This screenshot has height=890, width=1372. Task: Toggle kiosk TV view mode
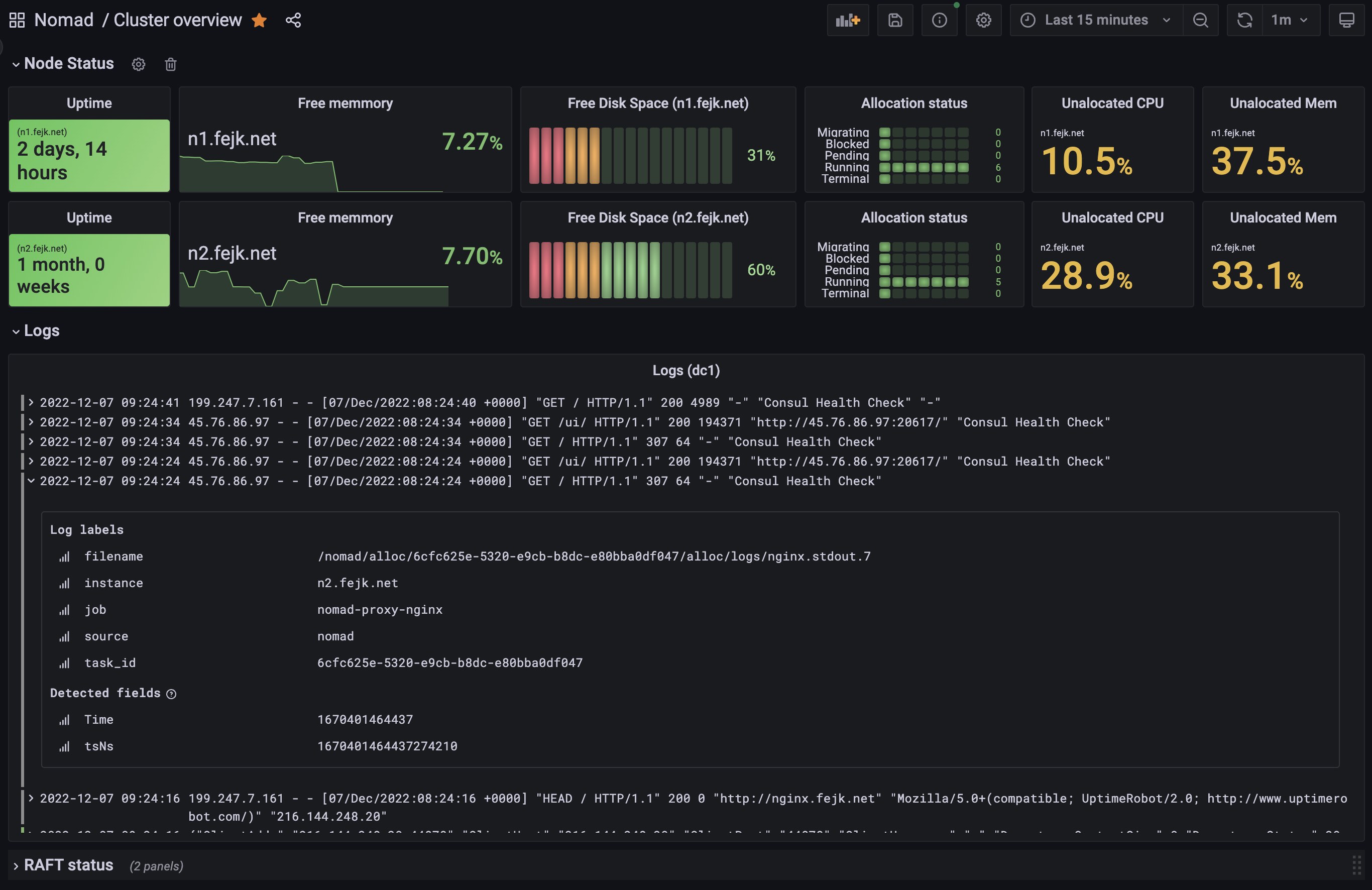1346,20
